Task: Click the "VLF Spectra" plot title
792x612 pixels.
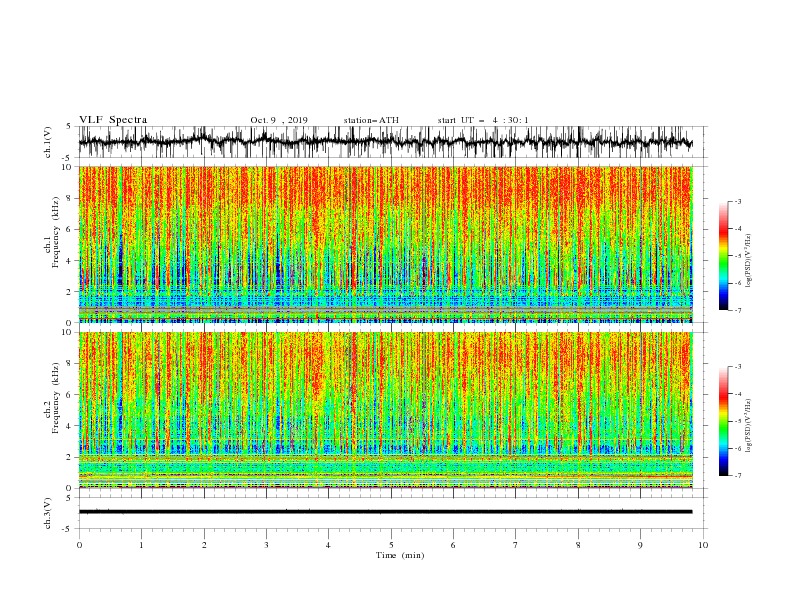Action: pyautogui.click(x=113, y=120)
